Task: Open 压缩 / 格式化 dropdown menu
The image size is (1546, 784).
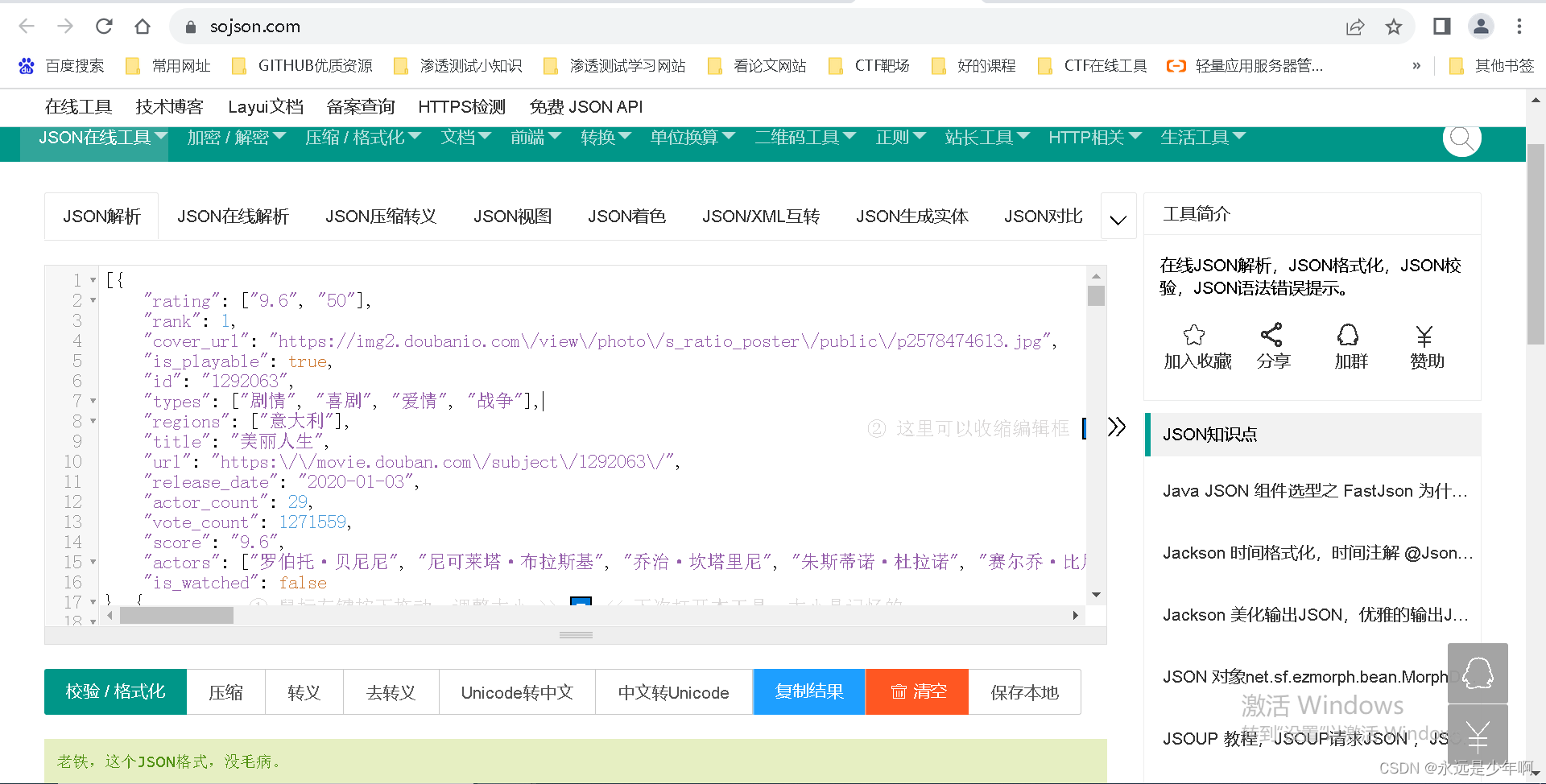Action: pos(362,138)
